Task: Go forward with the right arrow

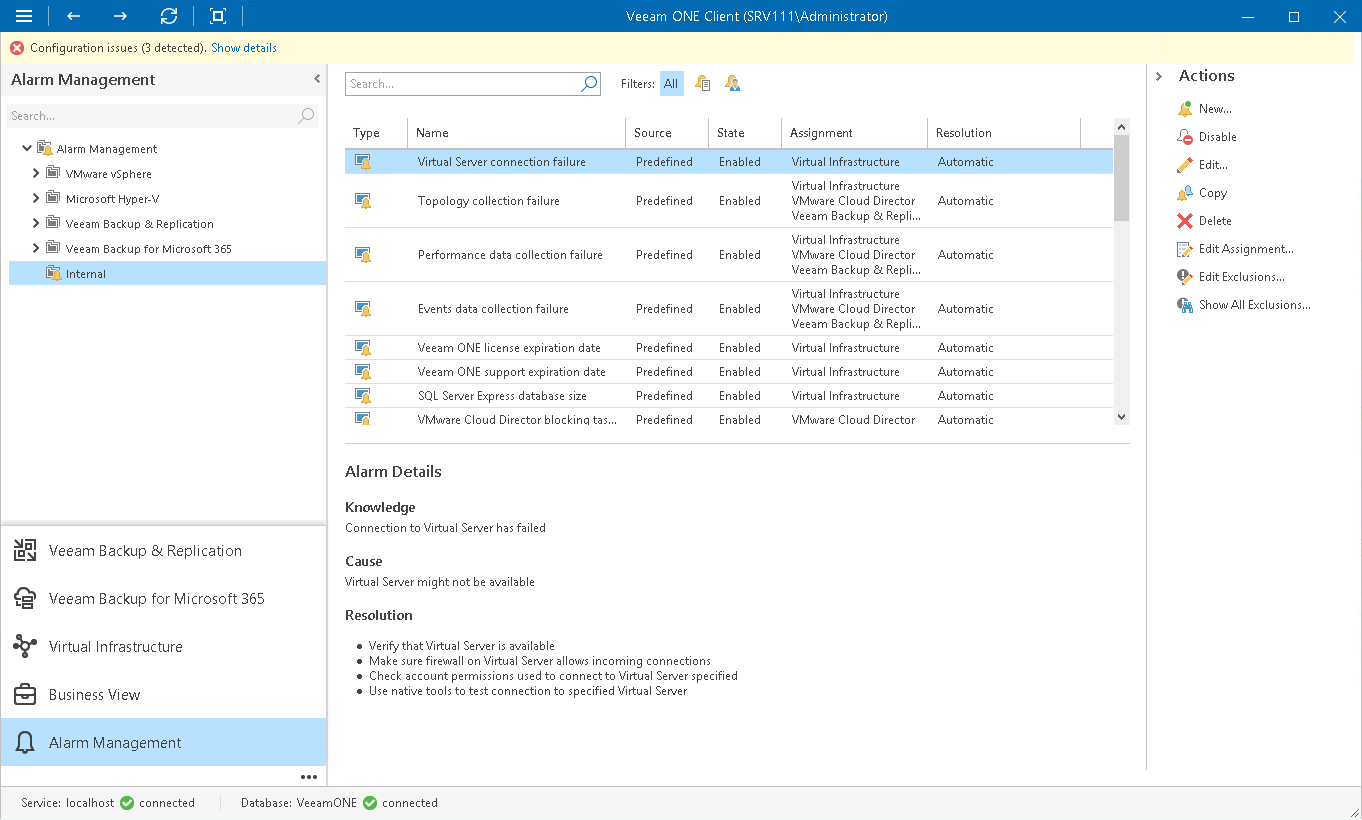Action: pos(120,16)
